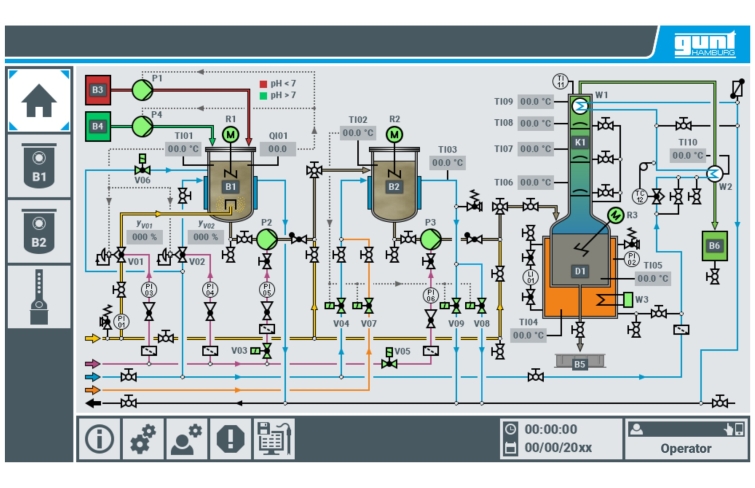
Task: Click valve V07
Action: click(x=364, y=305)
